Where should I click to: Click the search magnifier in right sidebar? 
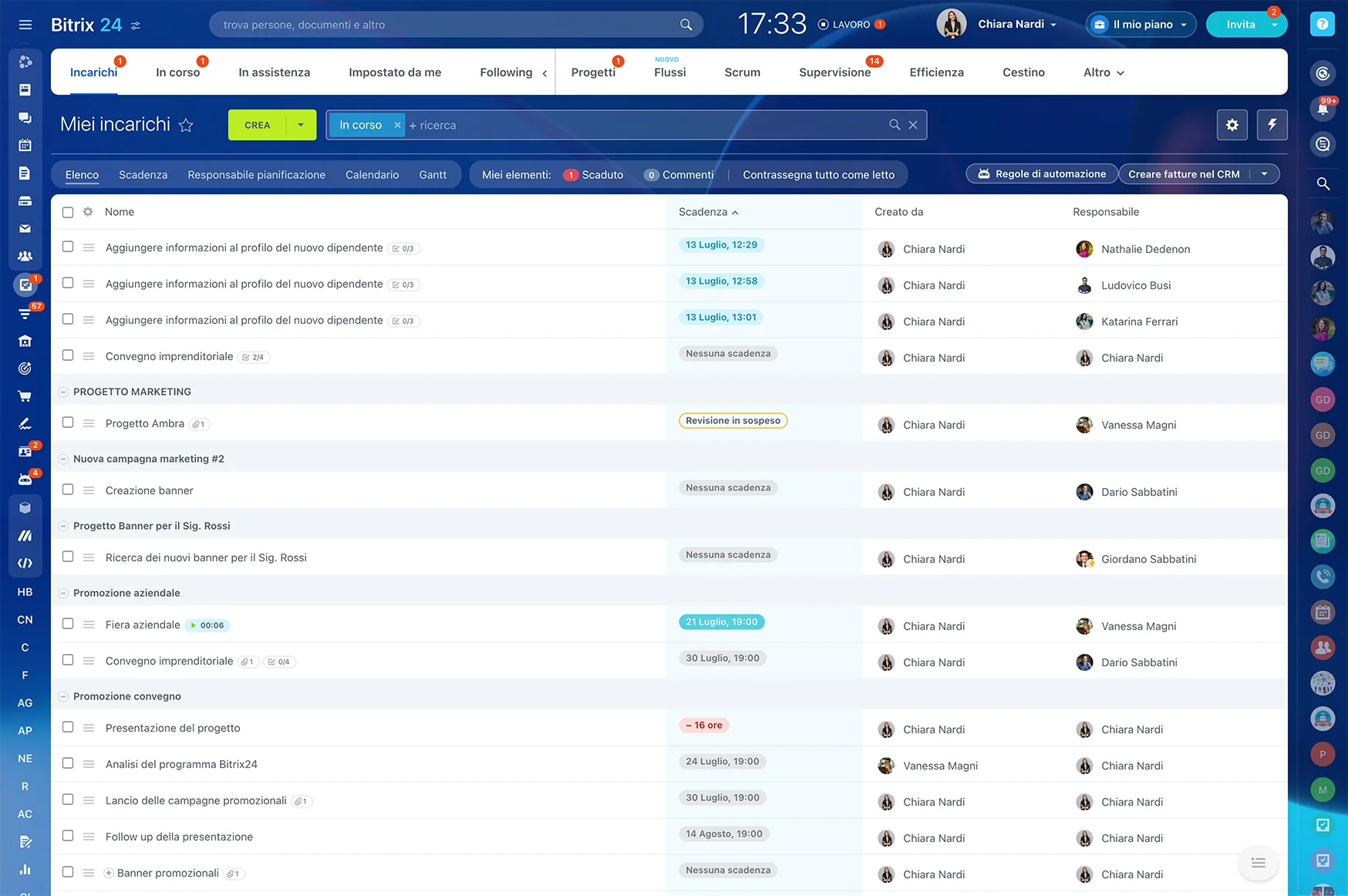pyautogui.click(x=1323, y=184)
